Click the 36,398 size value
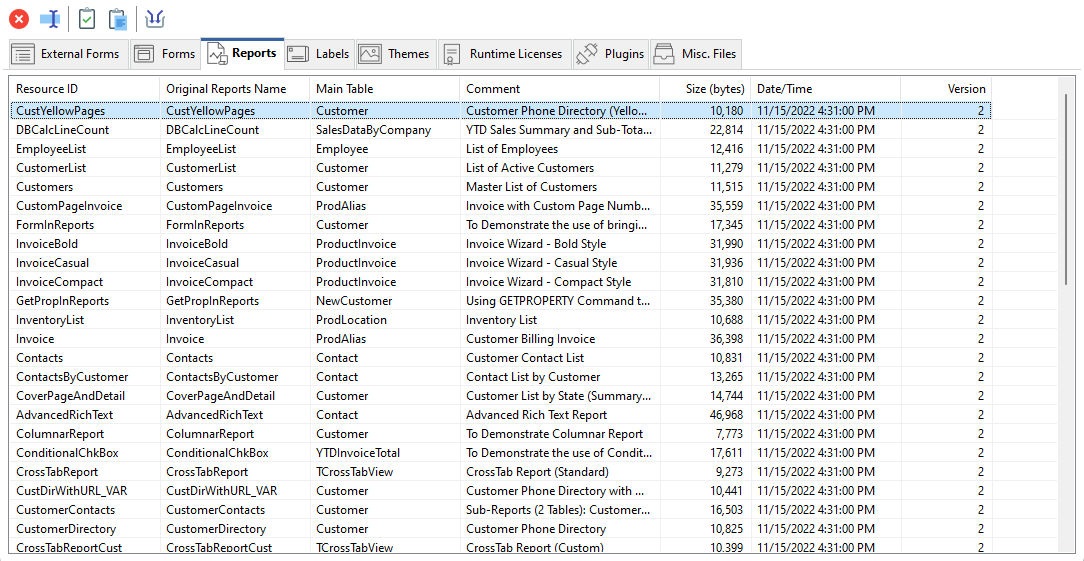The image size is (1084, 561). tap(727, 339)
